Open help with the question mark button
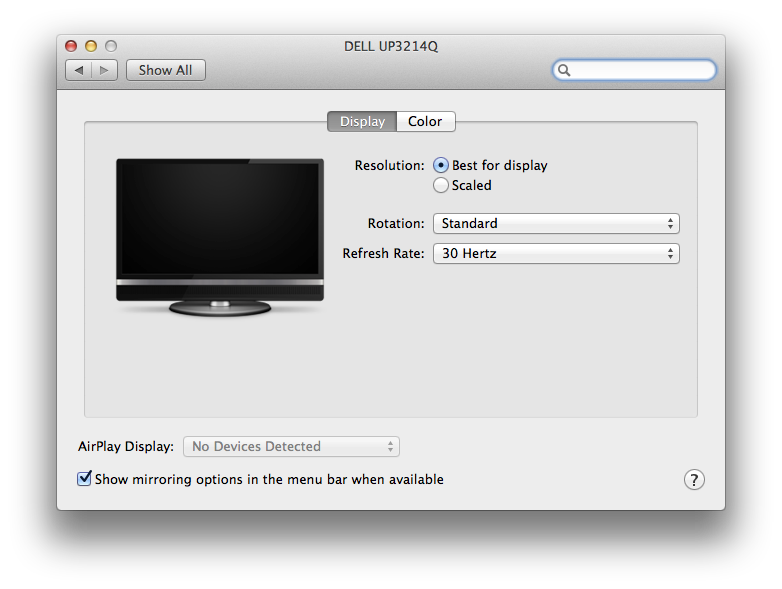The height and width of the screenshot is (589, 782). 694,480
